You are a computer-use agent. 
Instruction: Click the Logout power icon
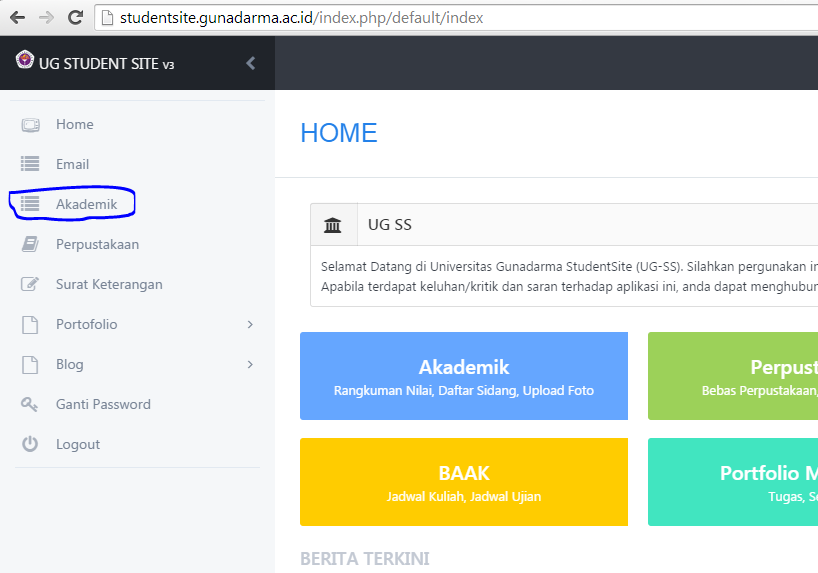point(30,444)
